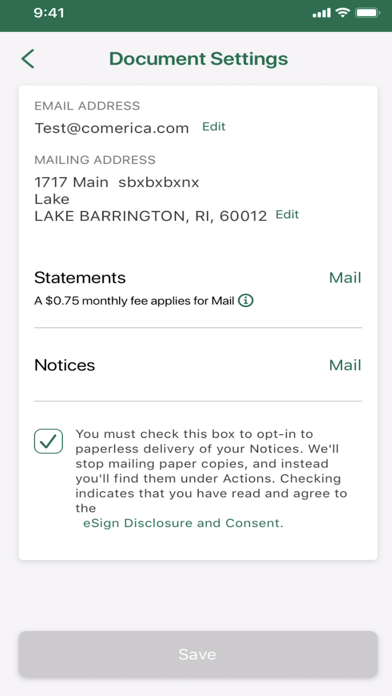Screen dimensions: 392x696
Task: Tap the Wi-Fi status icon
Action: coord(343,13)
